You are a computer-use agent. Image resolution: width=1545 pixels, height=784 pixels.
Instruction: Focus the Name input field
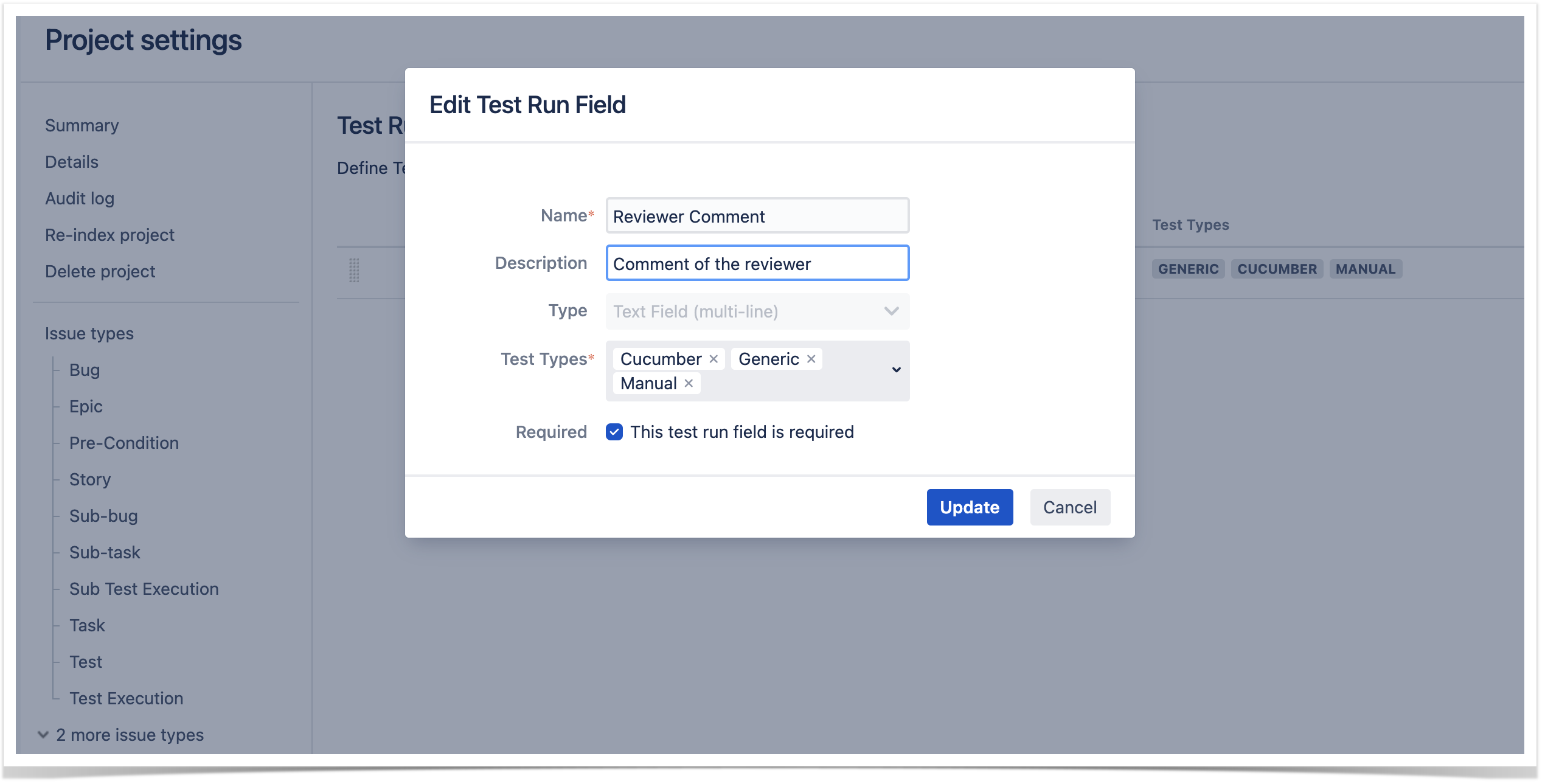click(757, 216)
